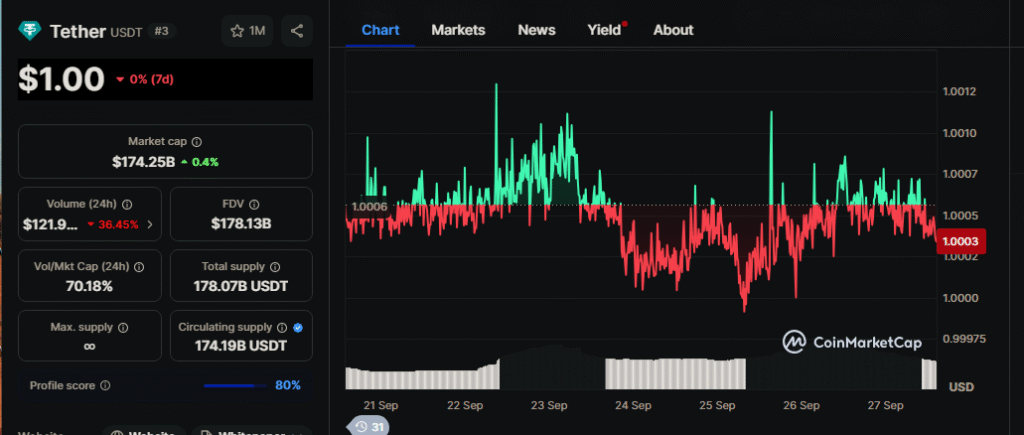Click the Market cap info icon

(x=197, y=142)
